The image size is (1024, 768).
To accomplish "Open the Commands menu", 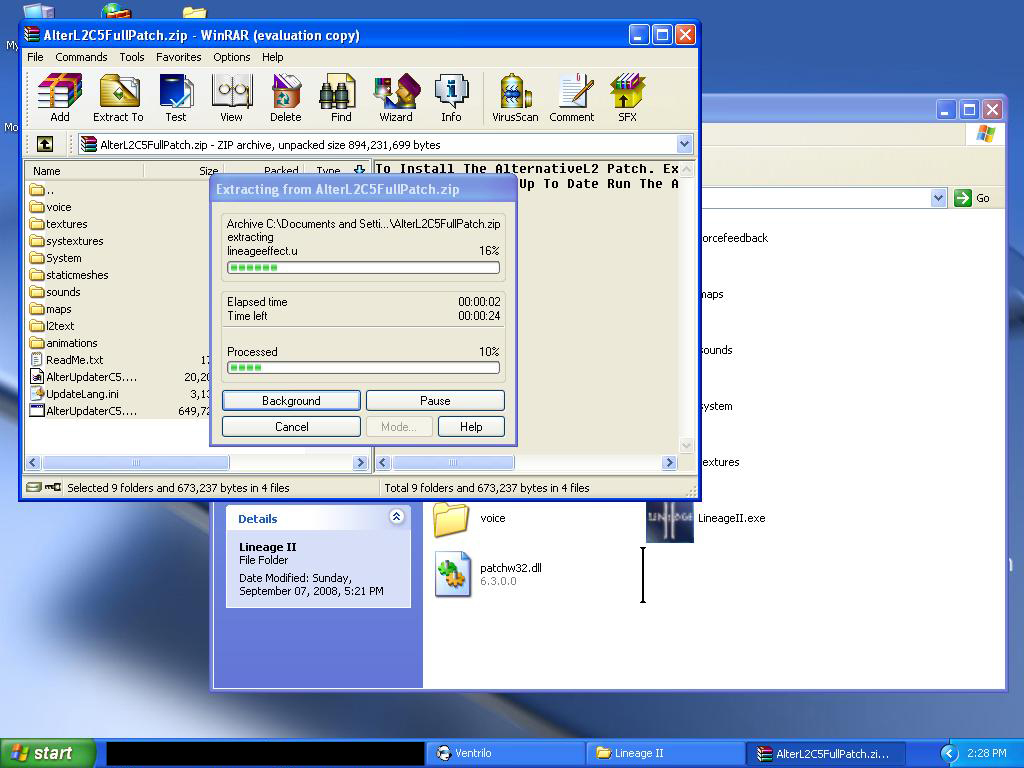I will click(x=81, y=57).
